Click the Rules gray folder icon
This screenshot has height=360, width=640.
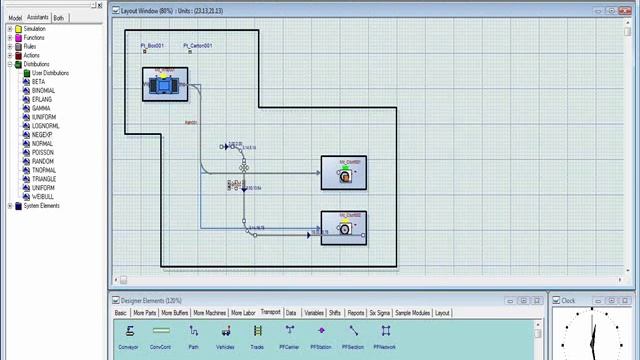click(18, 47)
